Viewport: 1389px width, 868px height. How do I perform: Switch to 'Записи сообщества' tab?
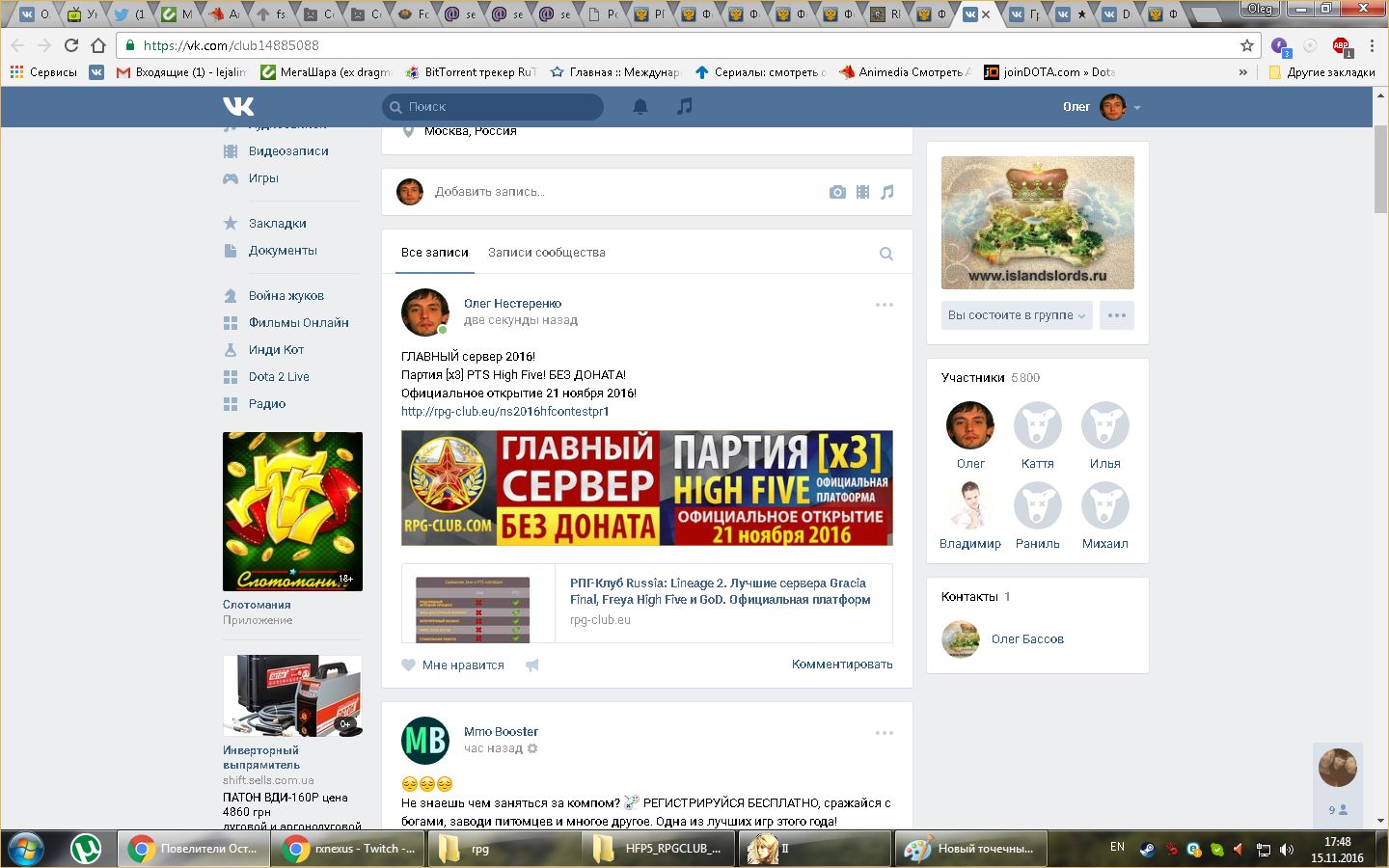[547, 253]
